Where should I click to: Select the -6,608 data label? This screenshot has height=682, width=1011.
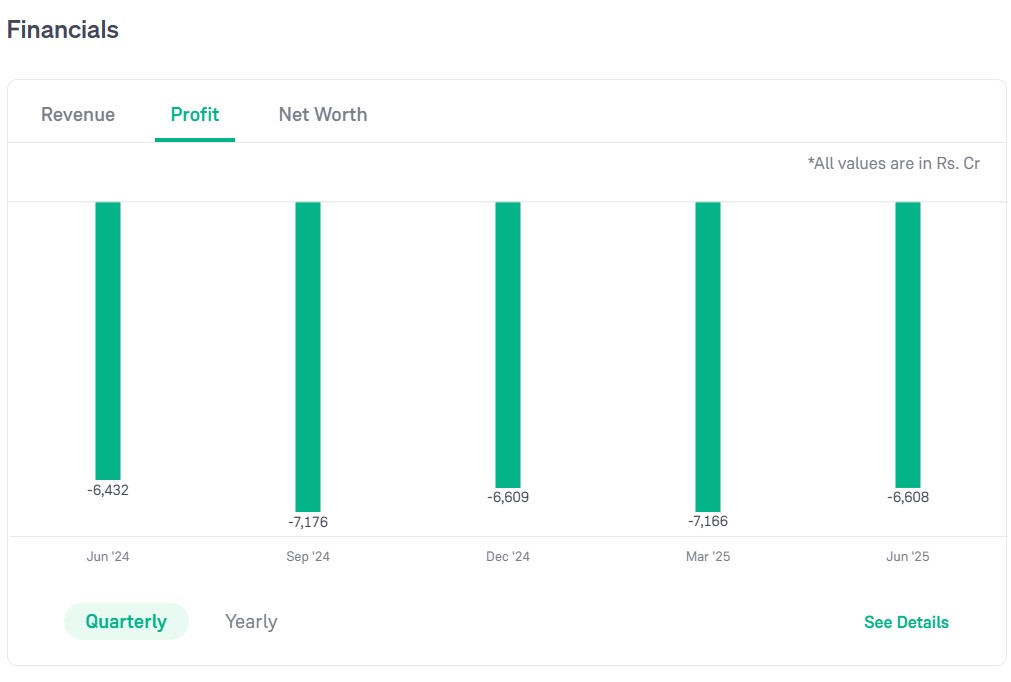pyautogui.click(x=908, y=498)
